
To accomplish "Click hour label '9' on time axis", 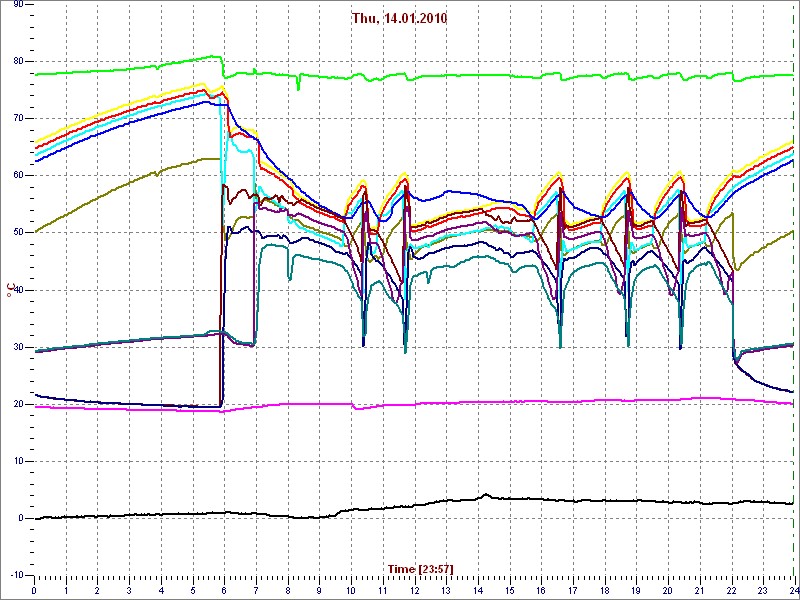I will coord(319,590).
